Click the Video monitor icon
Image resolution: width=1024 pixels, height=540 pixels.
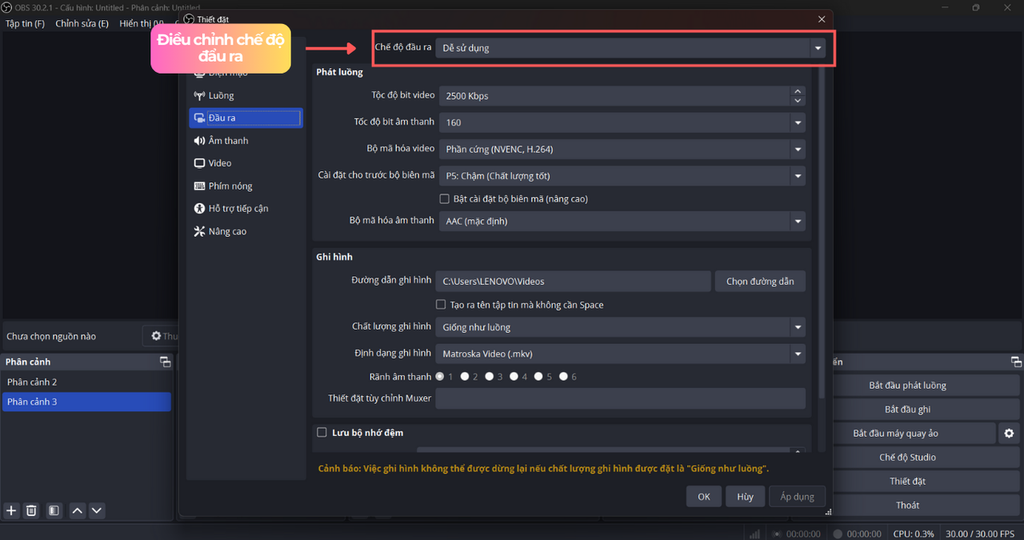pyautogui.click(x=199, y=163)
